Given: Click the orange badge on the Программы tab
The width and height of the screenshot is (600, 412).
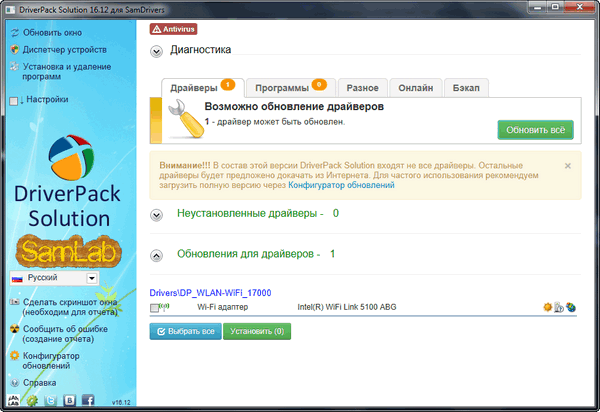Looking at the screenshot, I should (319, 84).
